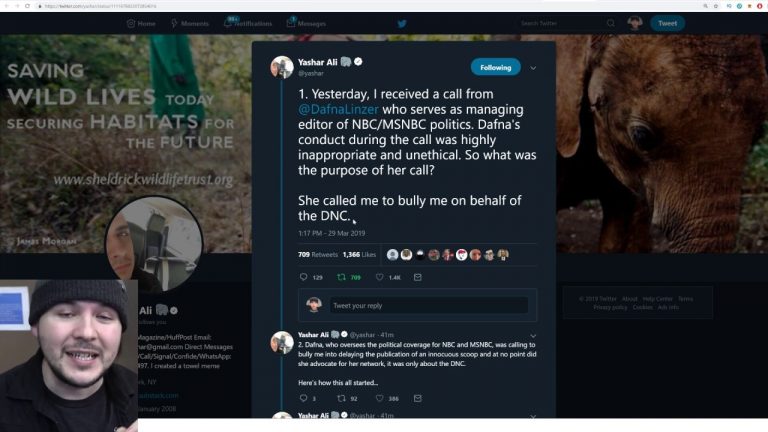Screen dimensions: 768x432
Task: Toggle the Following button for Yashar Ali
Action: coord(496,68)
